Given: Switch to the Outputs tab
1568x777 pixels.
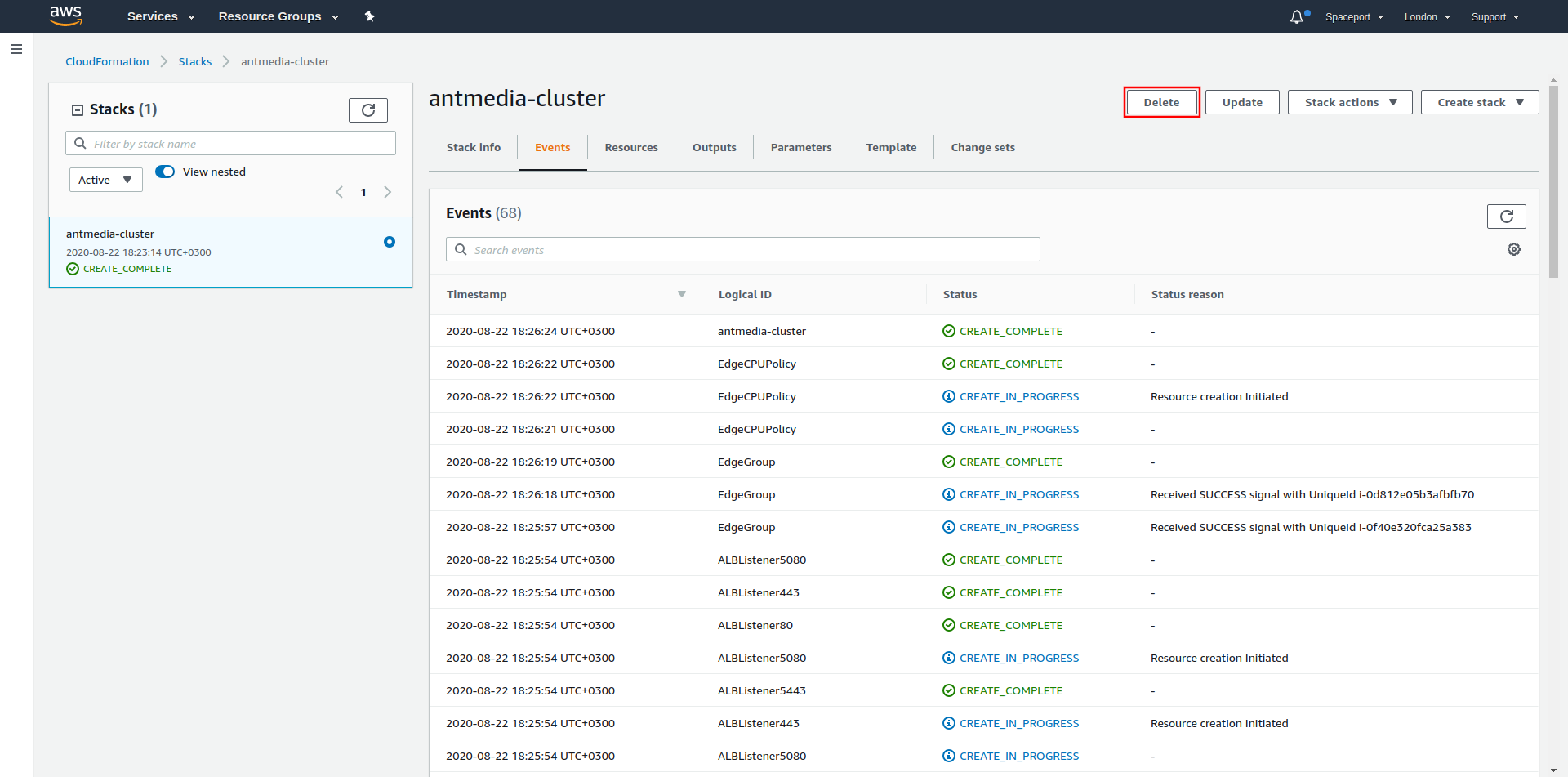Looking at the screenshot, I should [x=715, y=148].
